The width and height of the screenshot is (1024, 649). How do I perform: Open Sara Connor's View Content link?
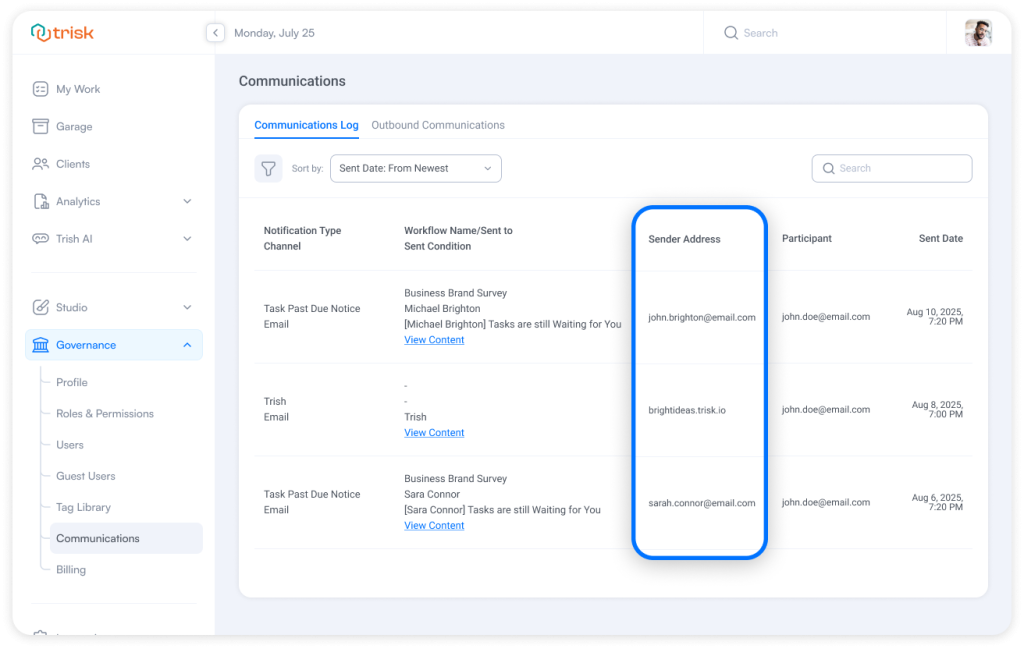[433, 525]
